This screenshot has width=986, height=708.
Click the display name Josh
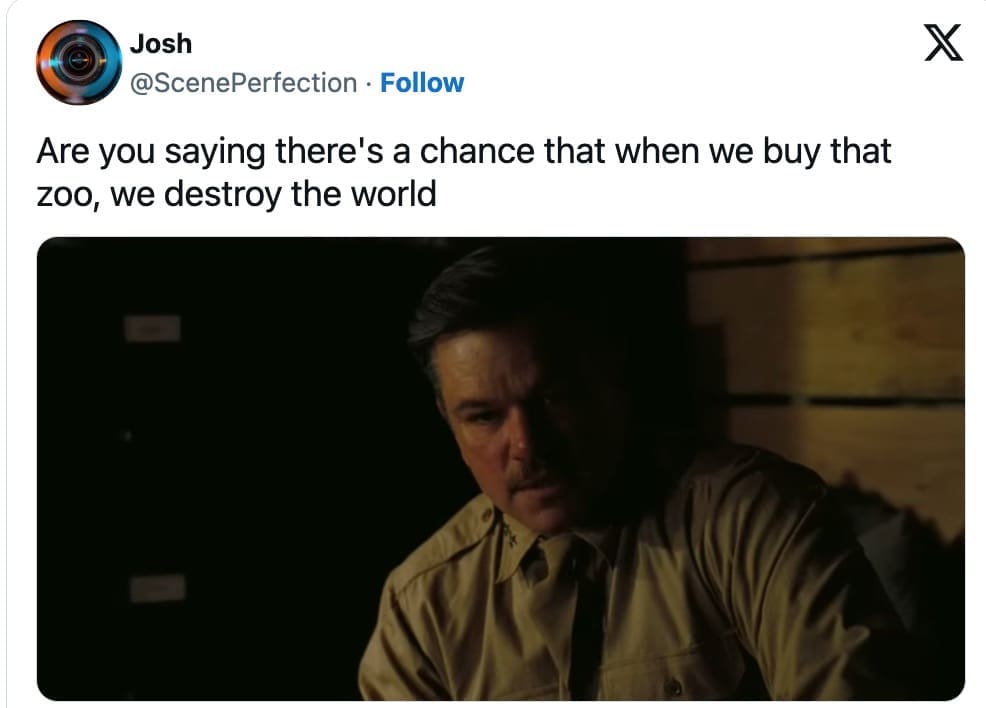(x=161, y=43)
